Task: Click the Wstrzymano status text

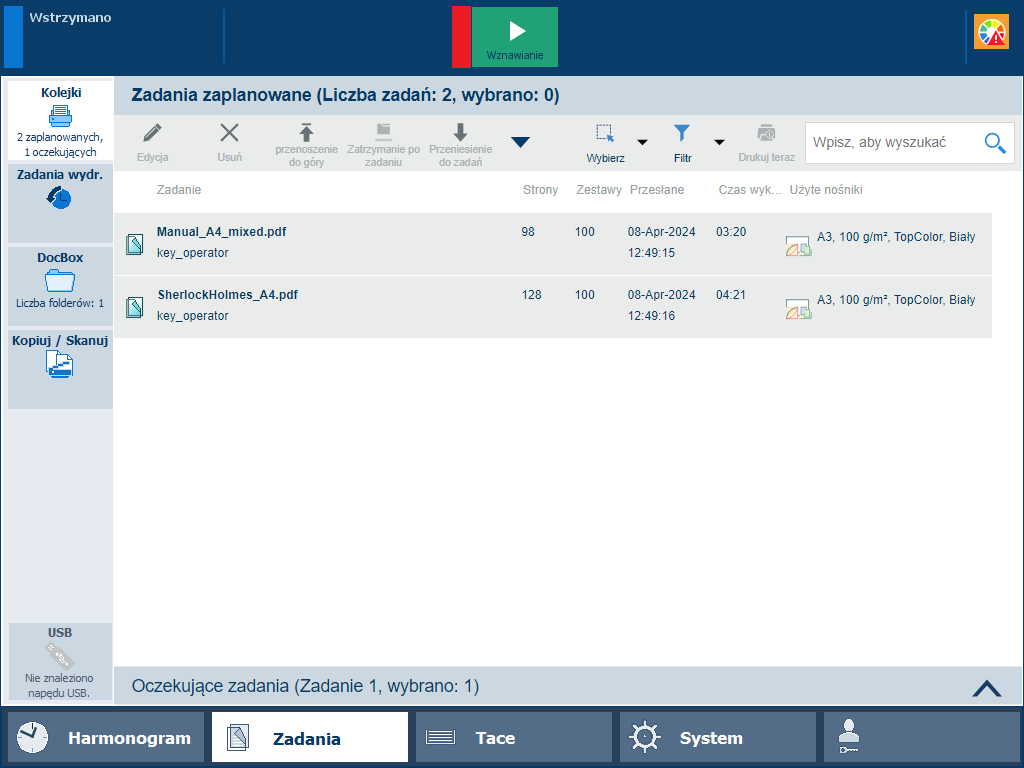Action: pyautogui.click(x=70, y=18)
